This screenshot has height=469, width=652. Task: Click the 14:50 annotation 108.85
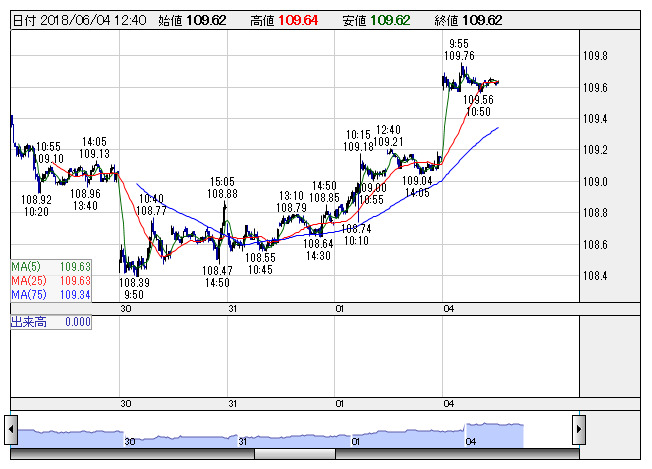[x=324, y=192]
